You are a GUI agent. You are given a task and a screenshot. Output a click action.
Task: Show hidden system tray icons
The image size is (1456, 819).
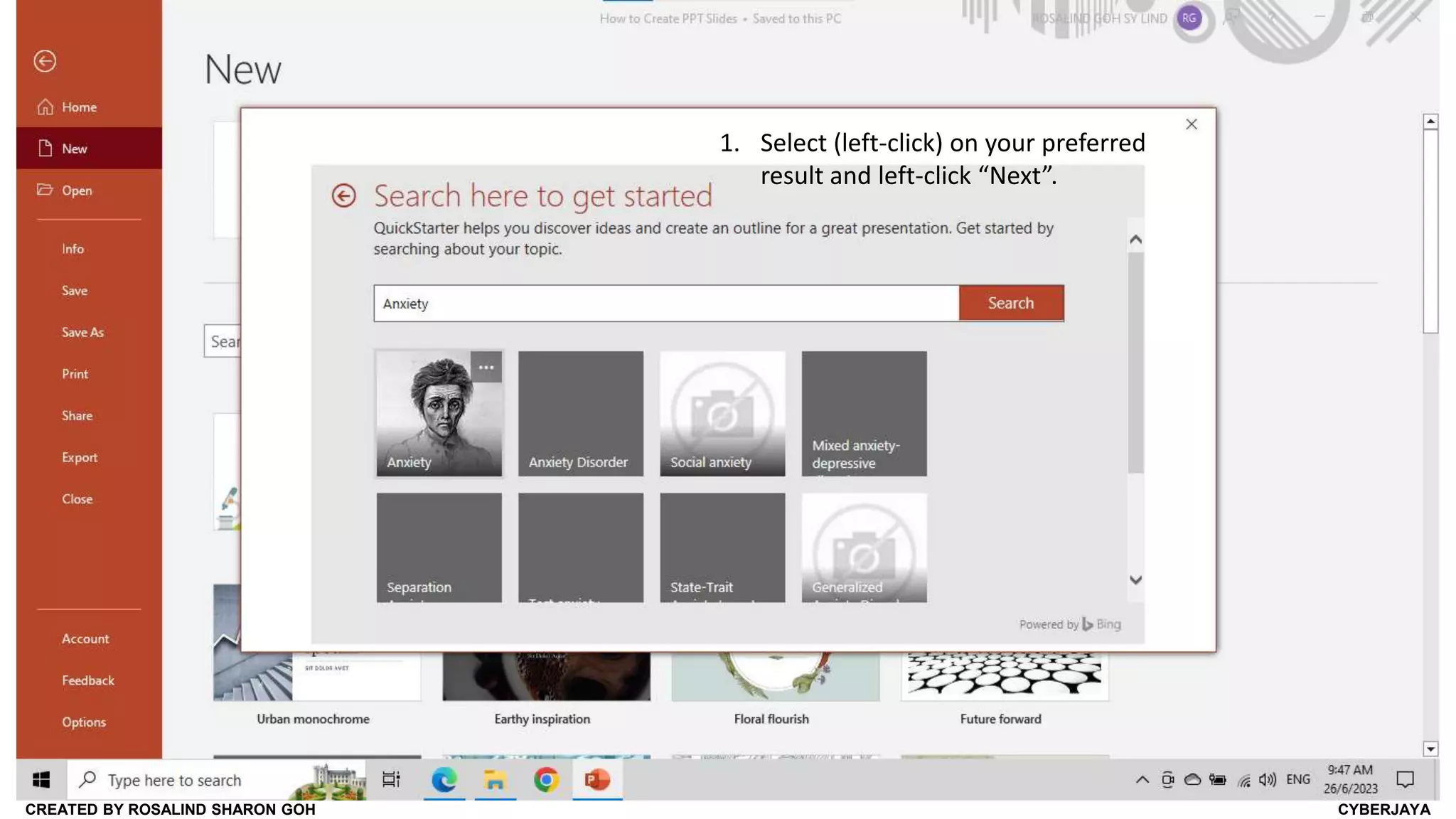pos(1142,780)
